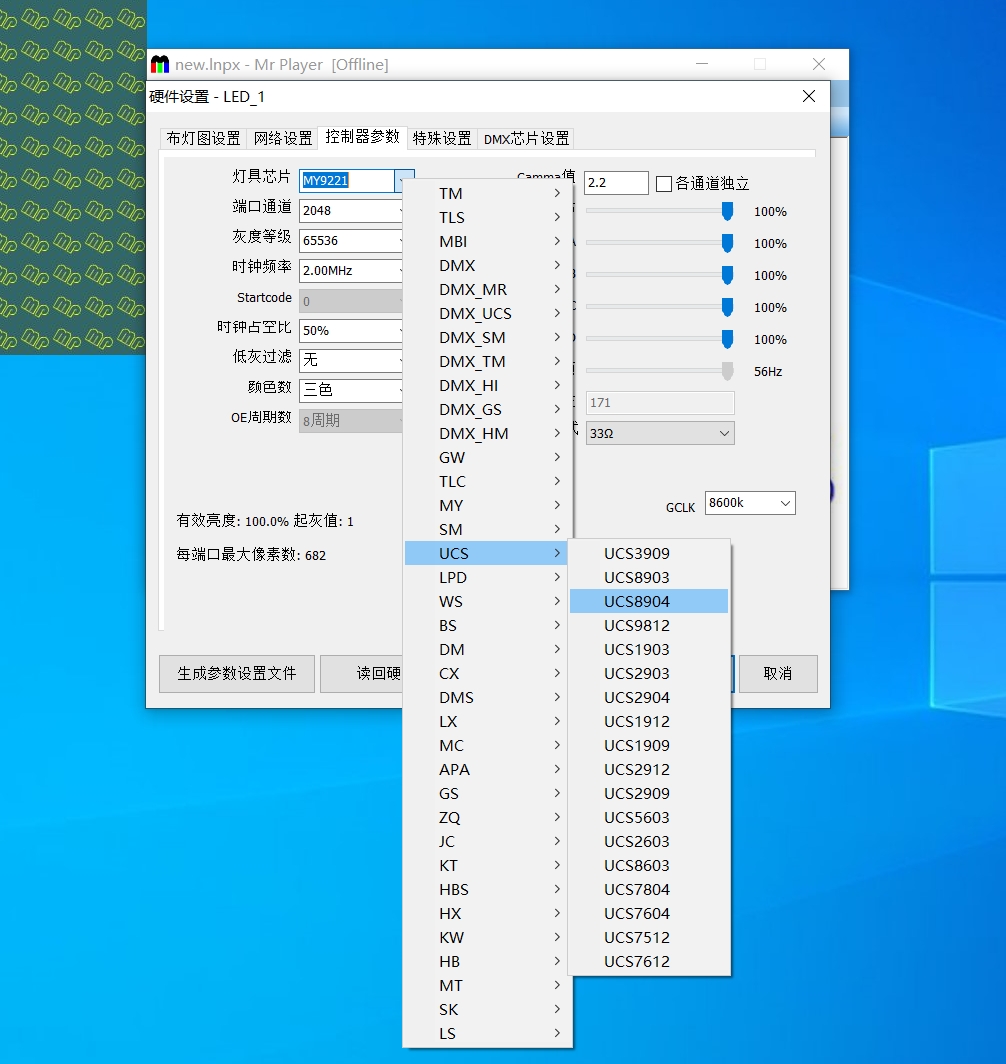Open the DMX芯片设置 tab

[x=526, y=139]
